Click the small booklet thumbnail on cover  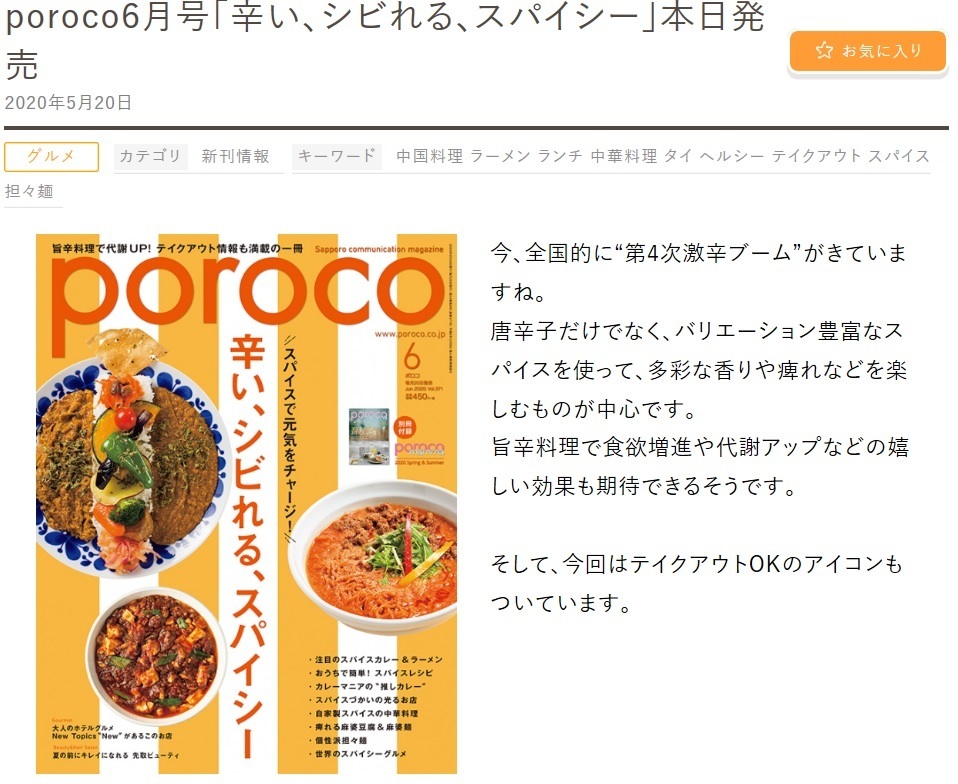[369, 436]
